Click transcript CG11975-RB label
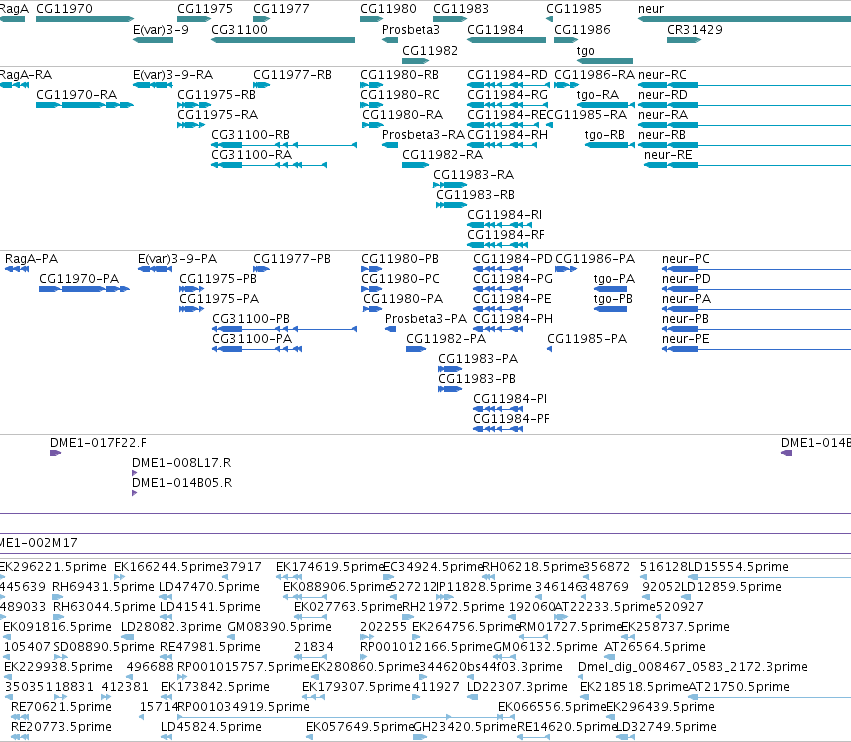Viewport: 851px width, 742px height. [216, 95]
